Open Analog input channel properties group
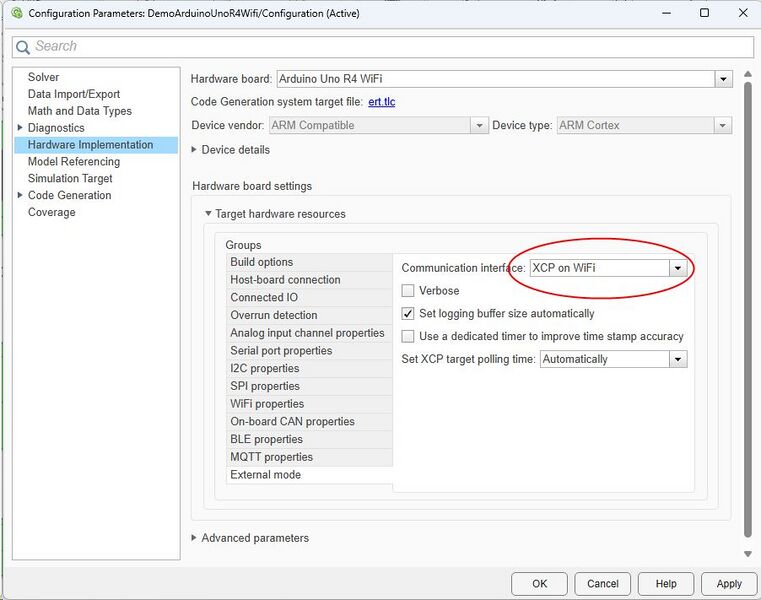This screenshot has height=600, width=761. (x=309, y=333)
